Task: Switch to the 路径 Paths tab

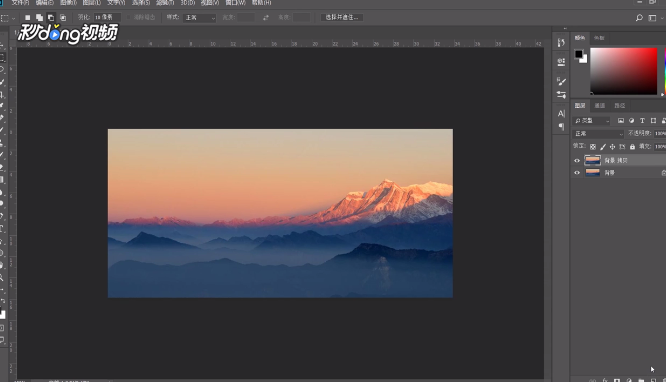Action: 620,105
